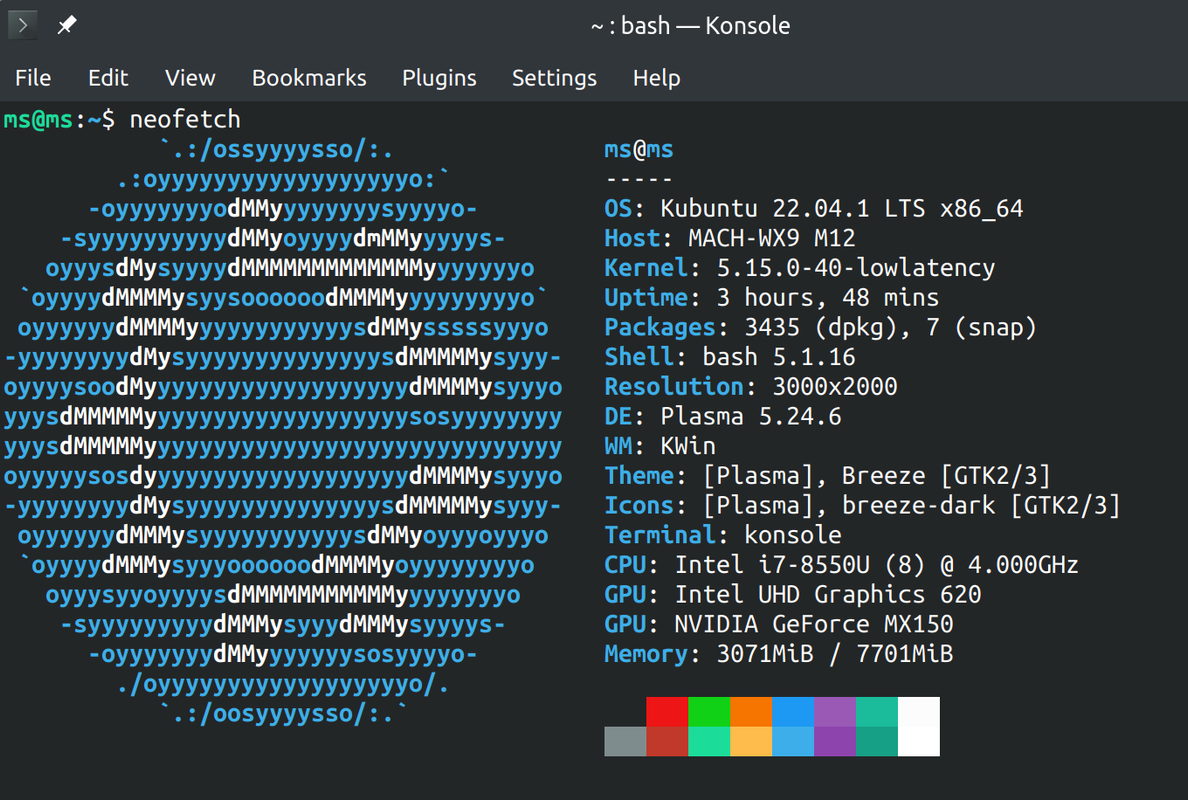The image size is (1188, 800).
Task: Click the 'Intel UHD Graphics 620' GPU value
Action: click(x=828, y=595)
